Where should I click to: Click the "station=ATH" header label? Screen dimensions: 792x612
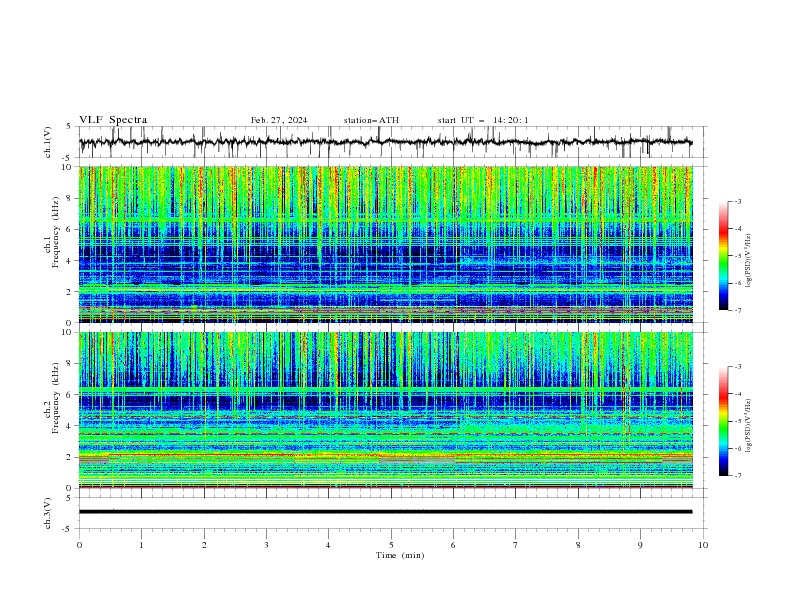371,120
